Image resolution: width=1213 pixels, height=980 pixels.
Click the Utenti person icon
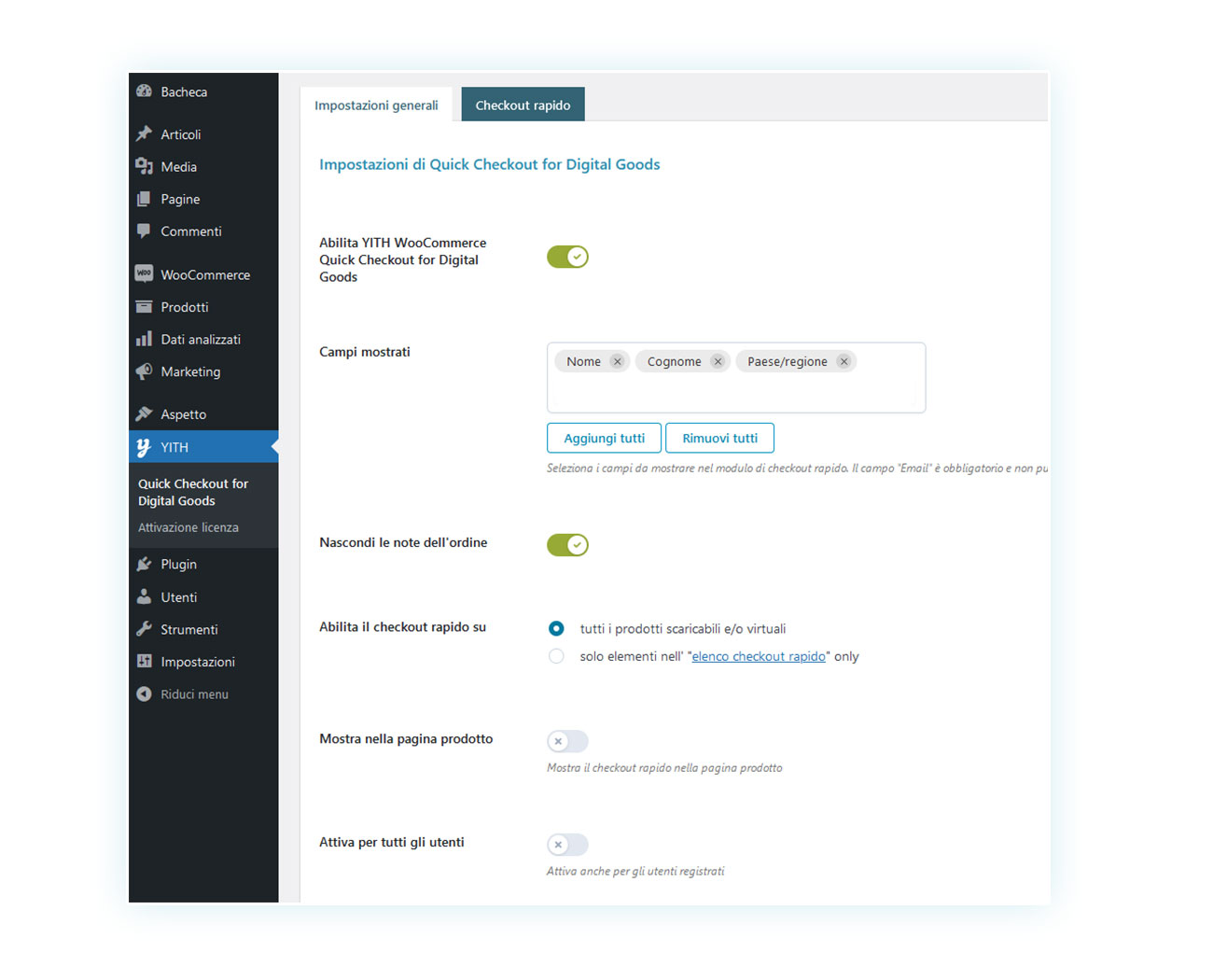144,596
